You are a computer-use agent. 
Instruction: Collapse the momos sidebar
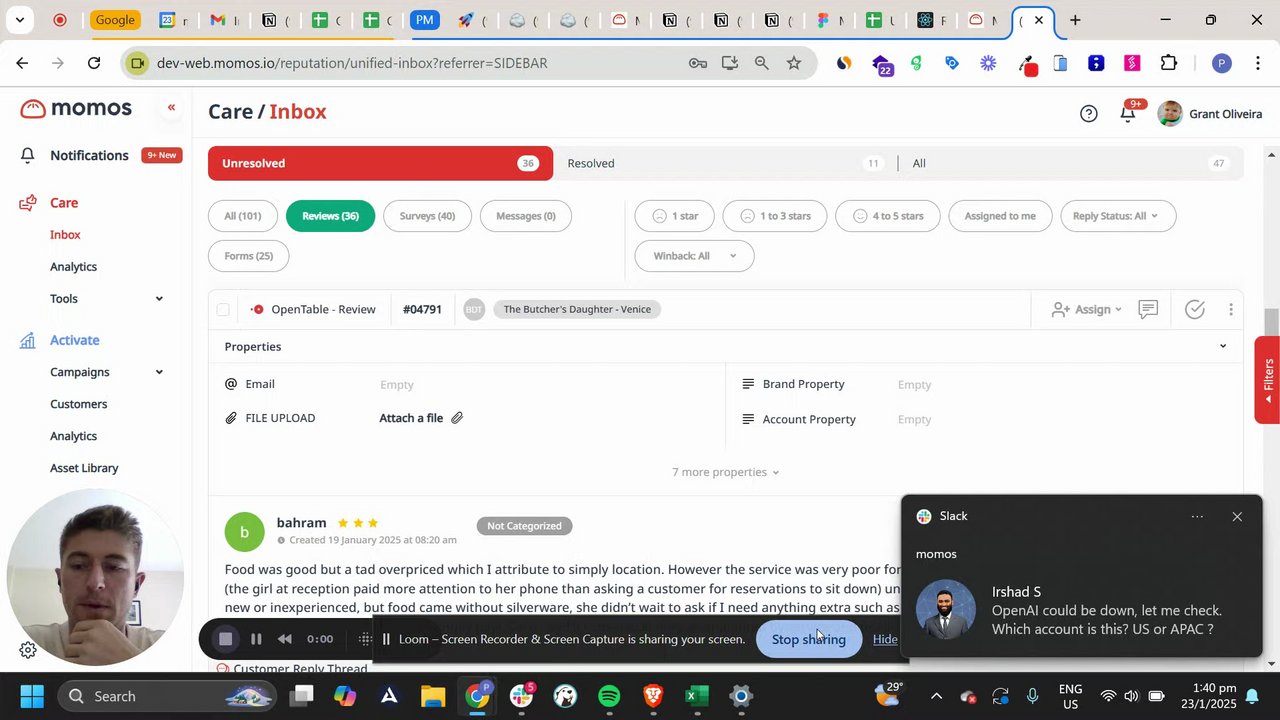(x=171, y=108)
